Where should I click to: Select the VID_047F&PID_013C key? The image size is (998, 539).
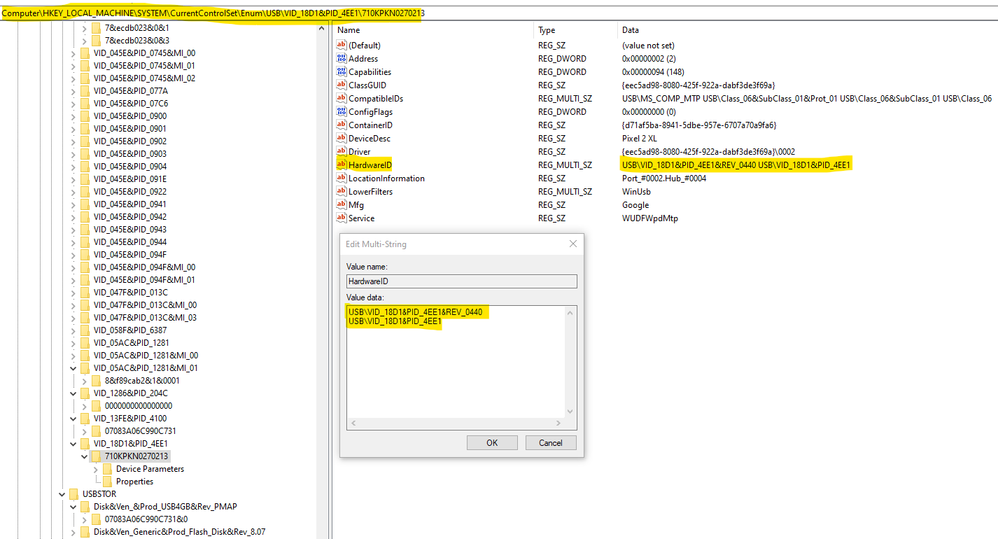click(130, 293)
